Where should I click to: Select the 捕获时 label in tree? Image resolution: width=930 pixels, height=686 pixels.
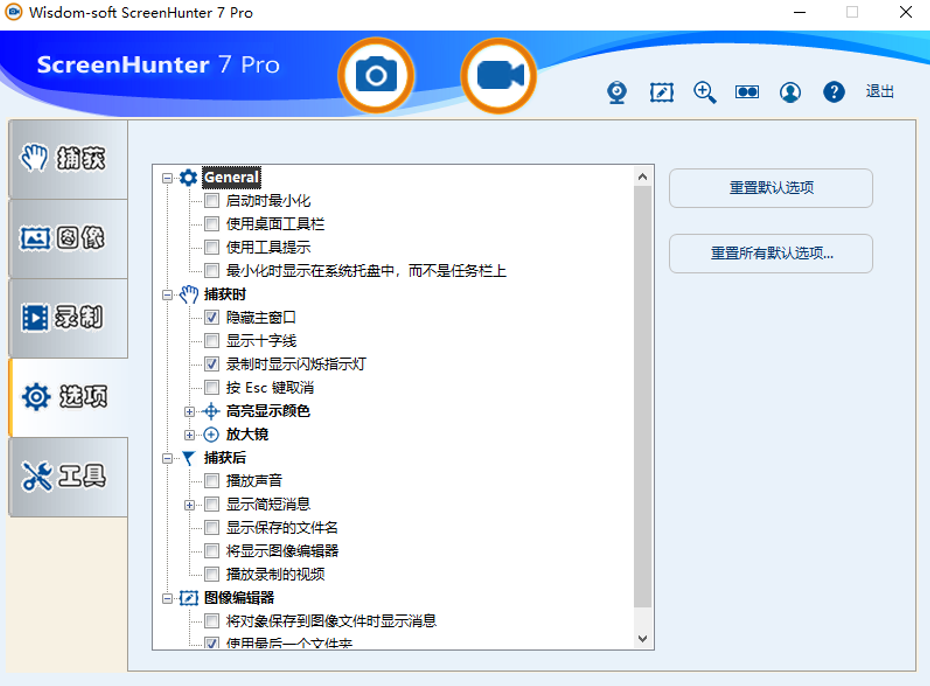225,294
